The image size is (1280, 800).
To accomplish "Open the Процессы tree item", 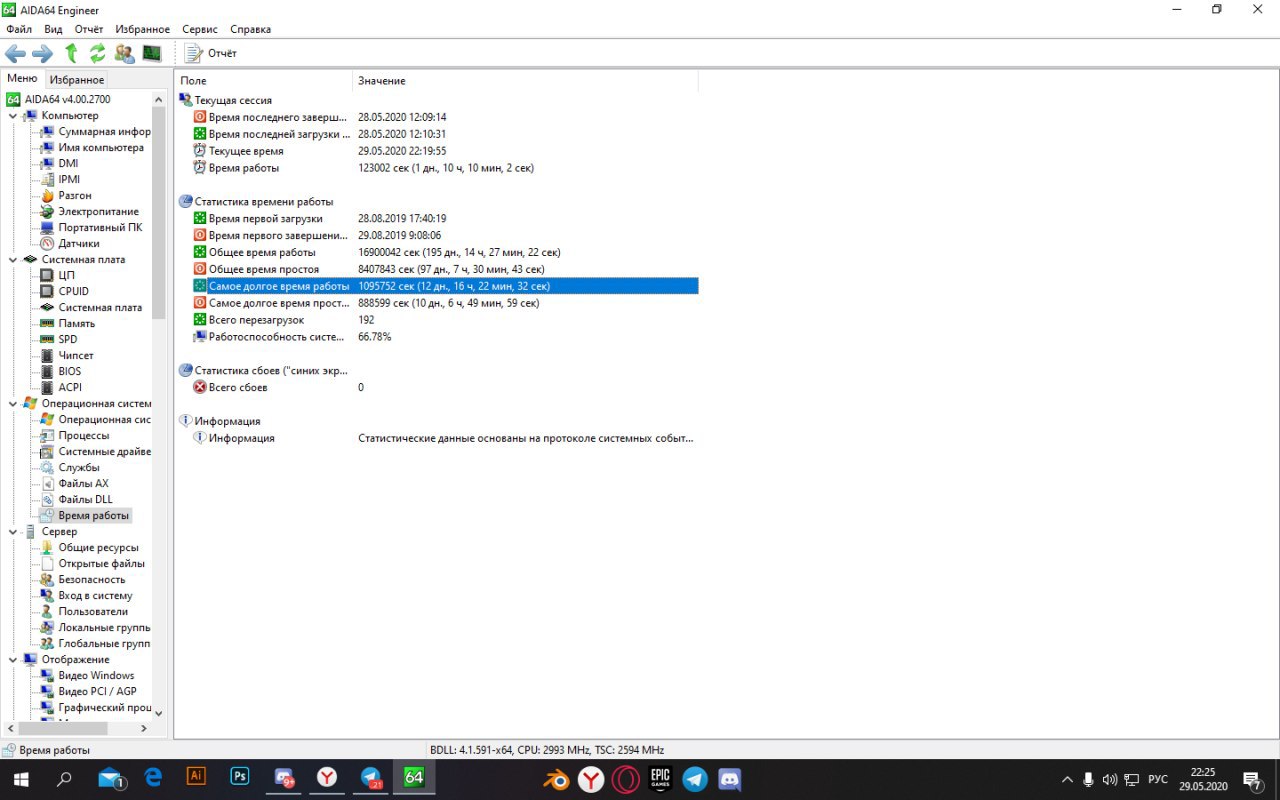I will (75, 436).
